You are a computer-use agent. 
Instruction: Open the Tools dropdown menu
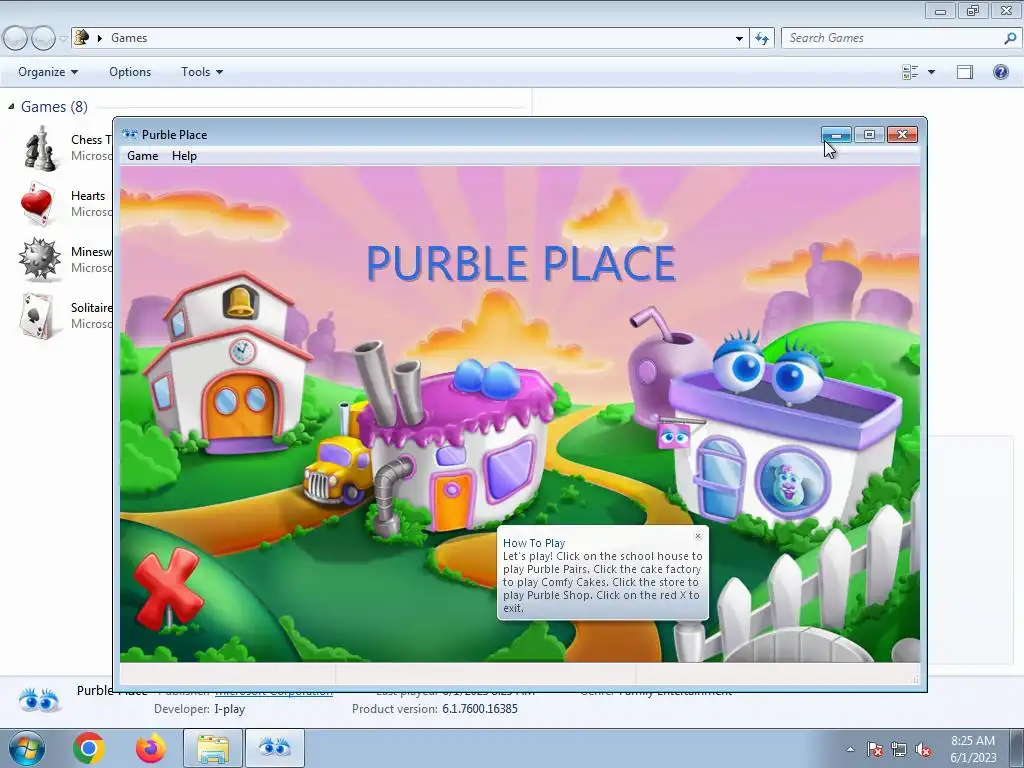(x=202, y=72)
